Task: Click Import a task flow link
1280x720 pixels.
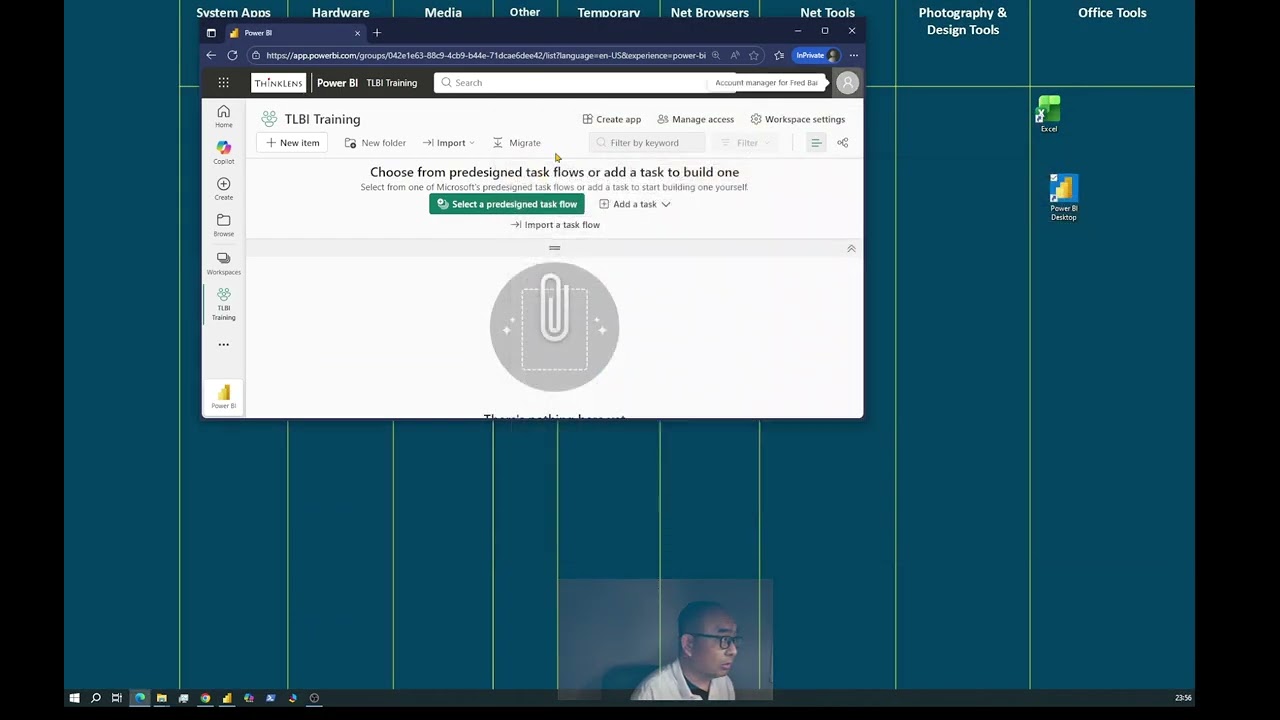Action: pos(555,225)
